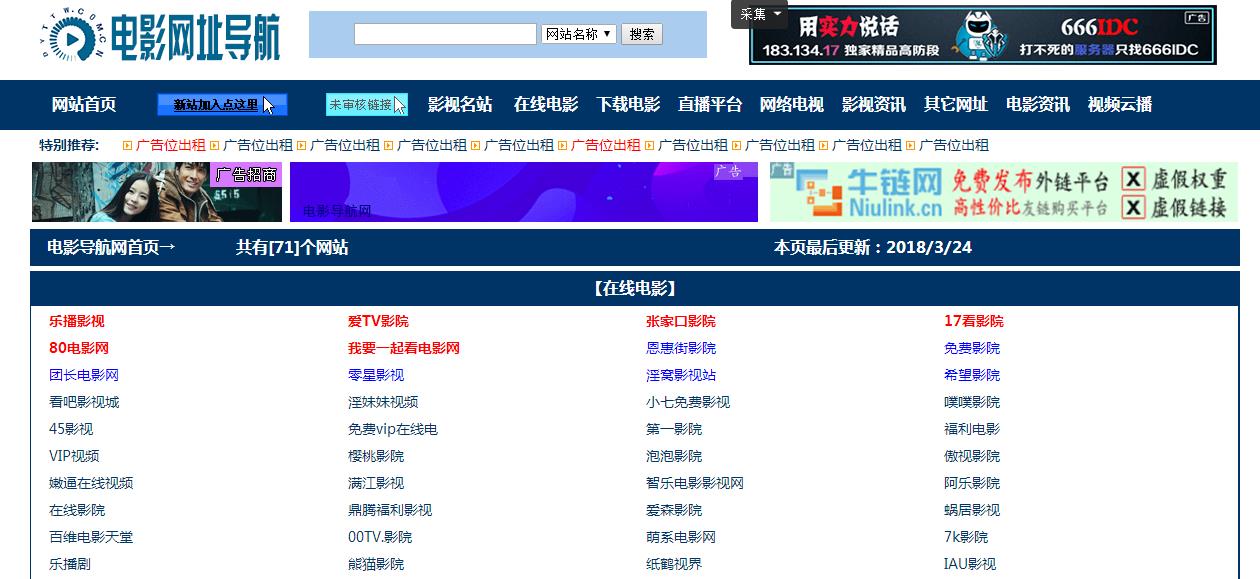
Task: Open the 直播平台 navigation item
Action: click(x=710, y=104)
